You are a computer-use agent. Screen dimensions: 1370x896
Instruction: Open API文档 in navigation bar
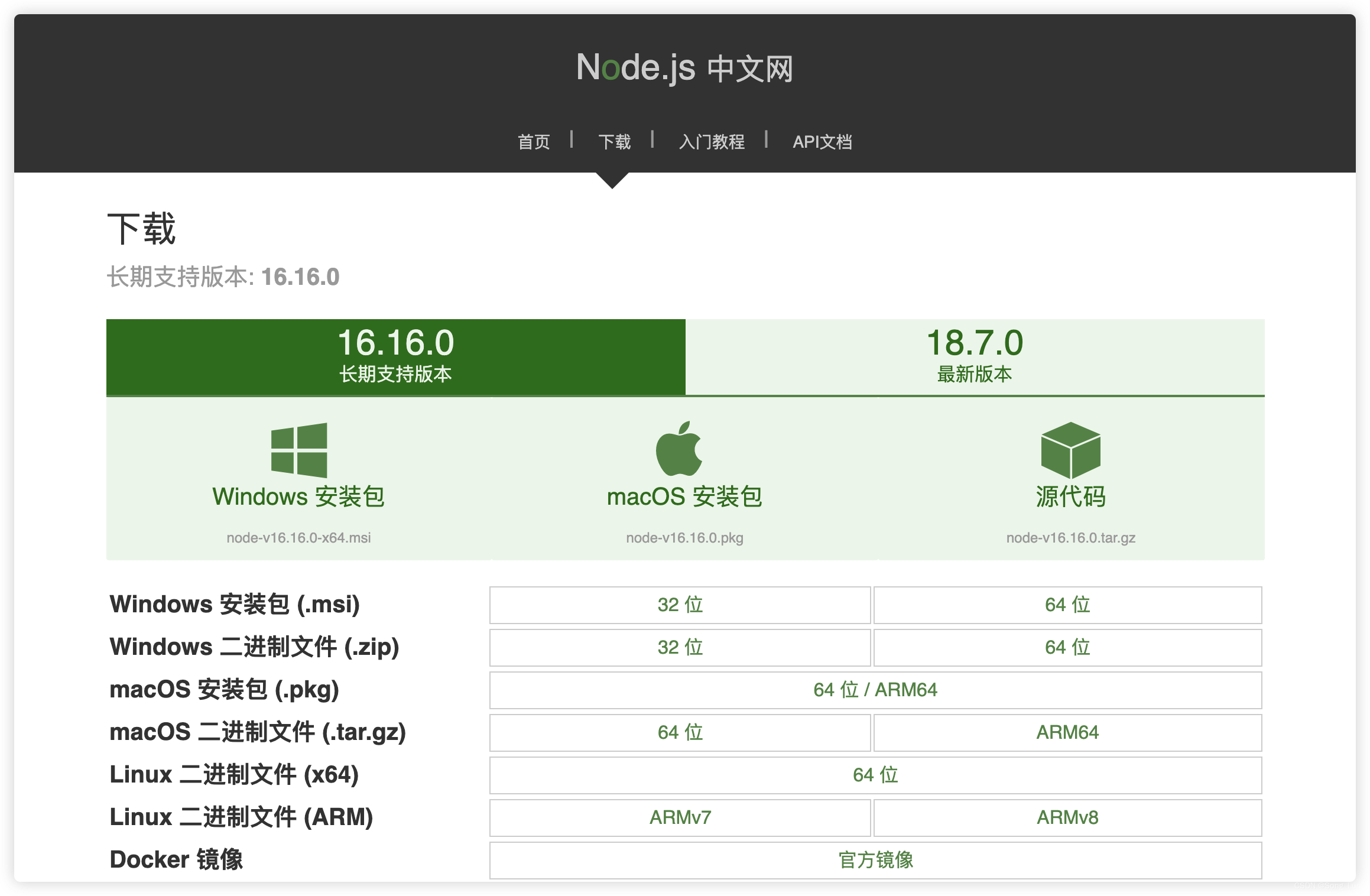(822, 142)
